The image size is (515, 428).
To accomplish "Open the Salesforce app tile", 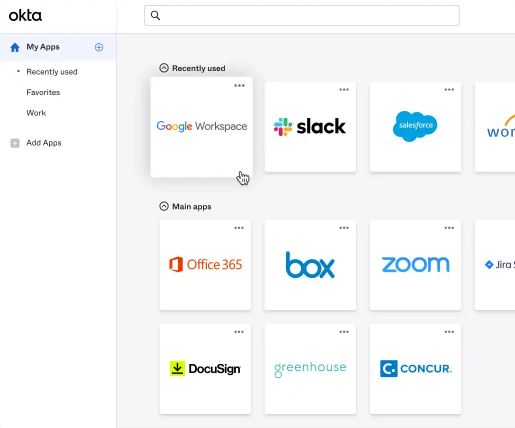I will pyautogui.click(x=415, y=127).
